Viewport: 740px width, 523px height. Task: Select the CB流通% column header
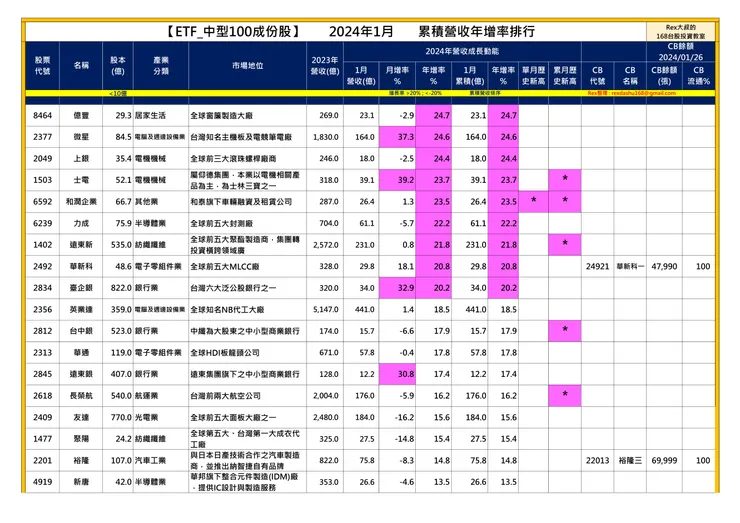click(x=698, y=76)
